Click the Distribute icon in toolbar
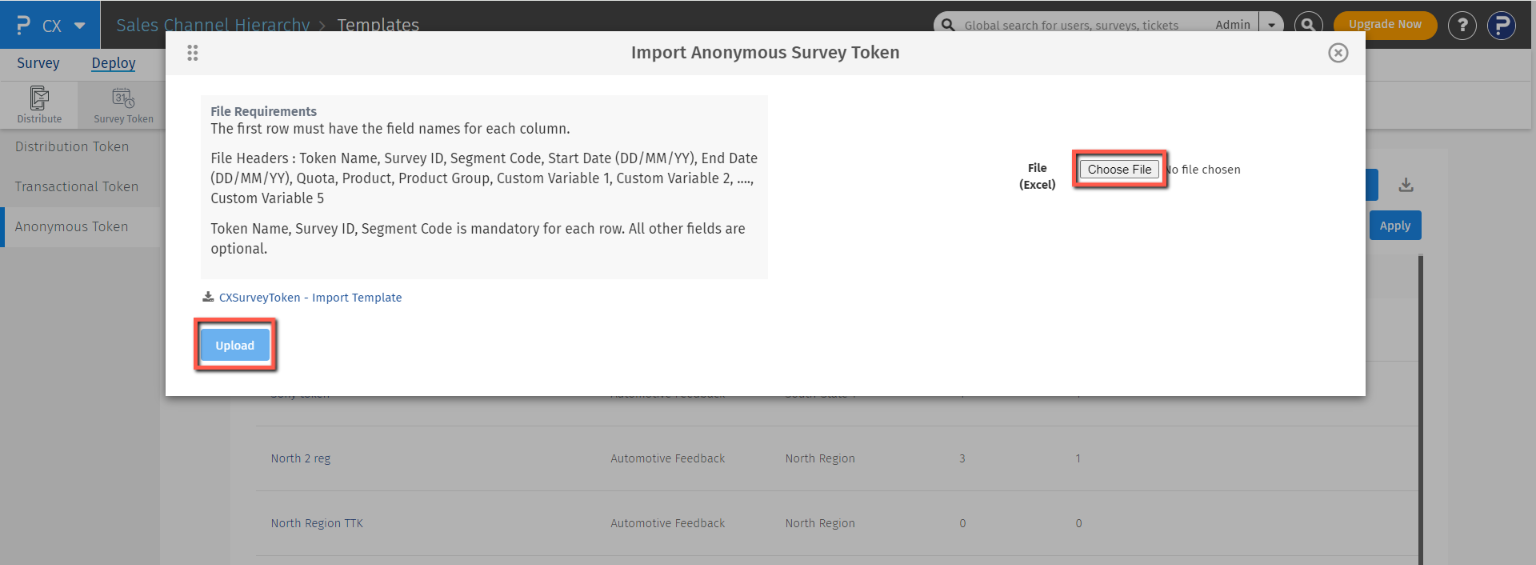 pos(39,105)
